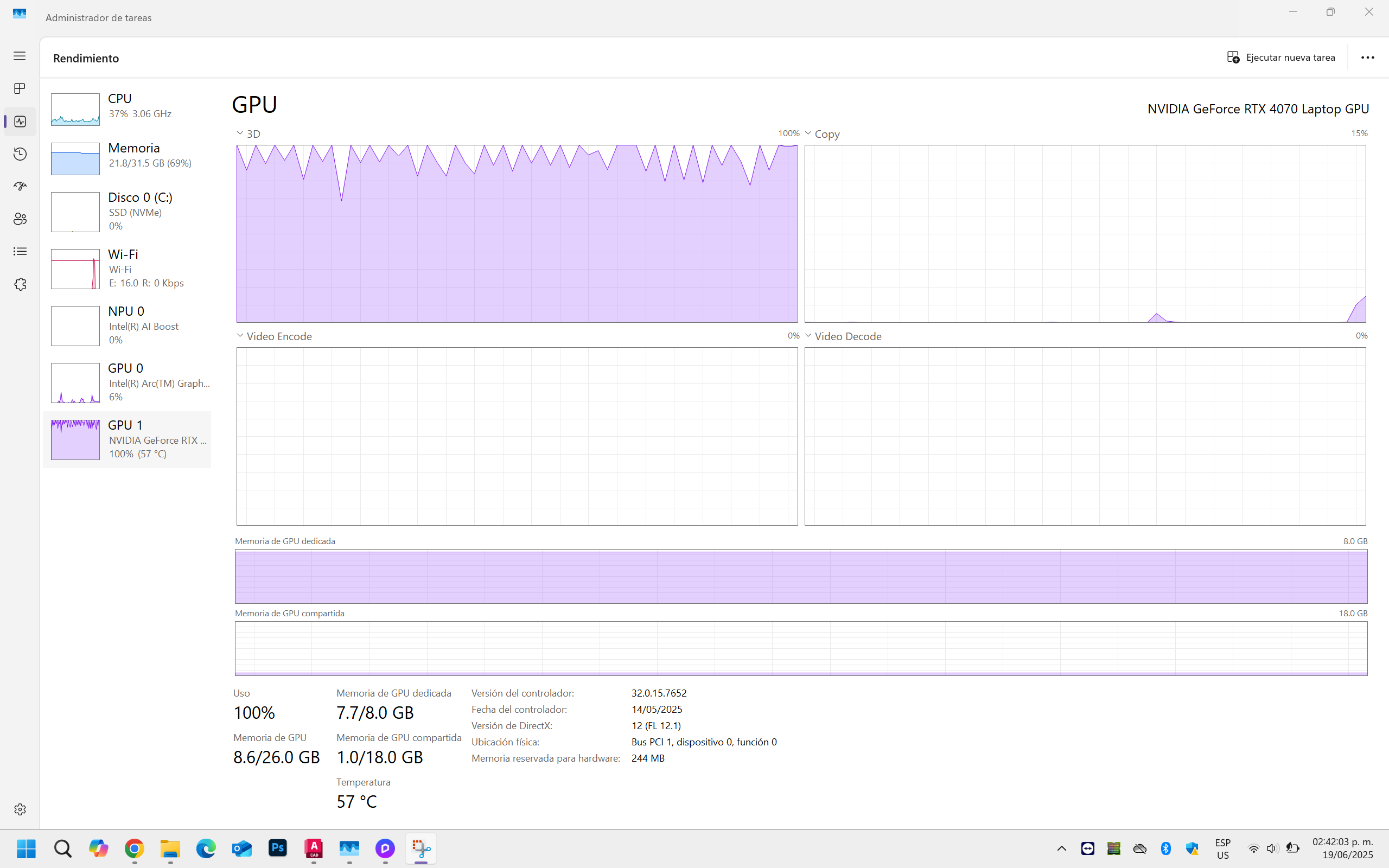
Task: Click the GPU 0 mini graph thumbnail
Action: coord(75,383)
